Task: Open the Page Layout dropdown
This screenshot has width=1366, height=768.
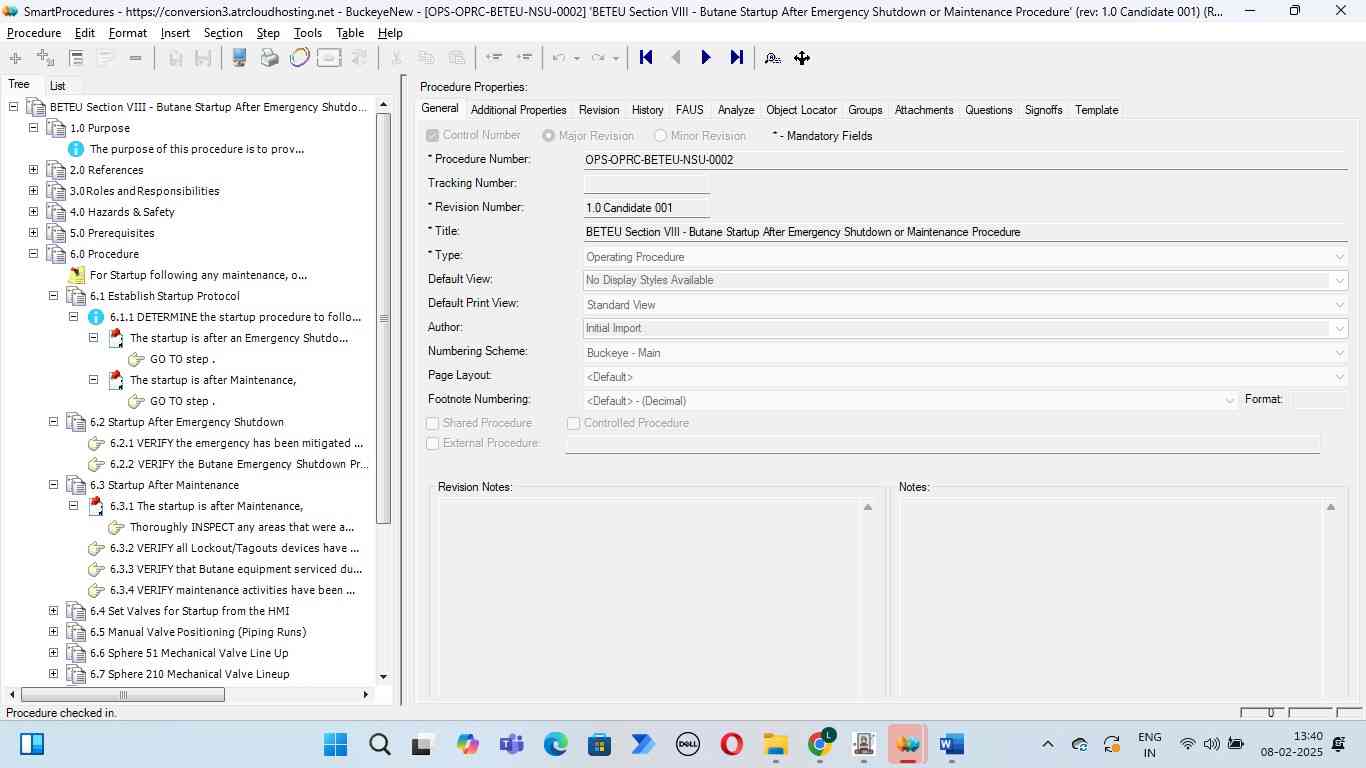Action: [1339, 377]
